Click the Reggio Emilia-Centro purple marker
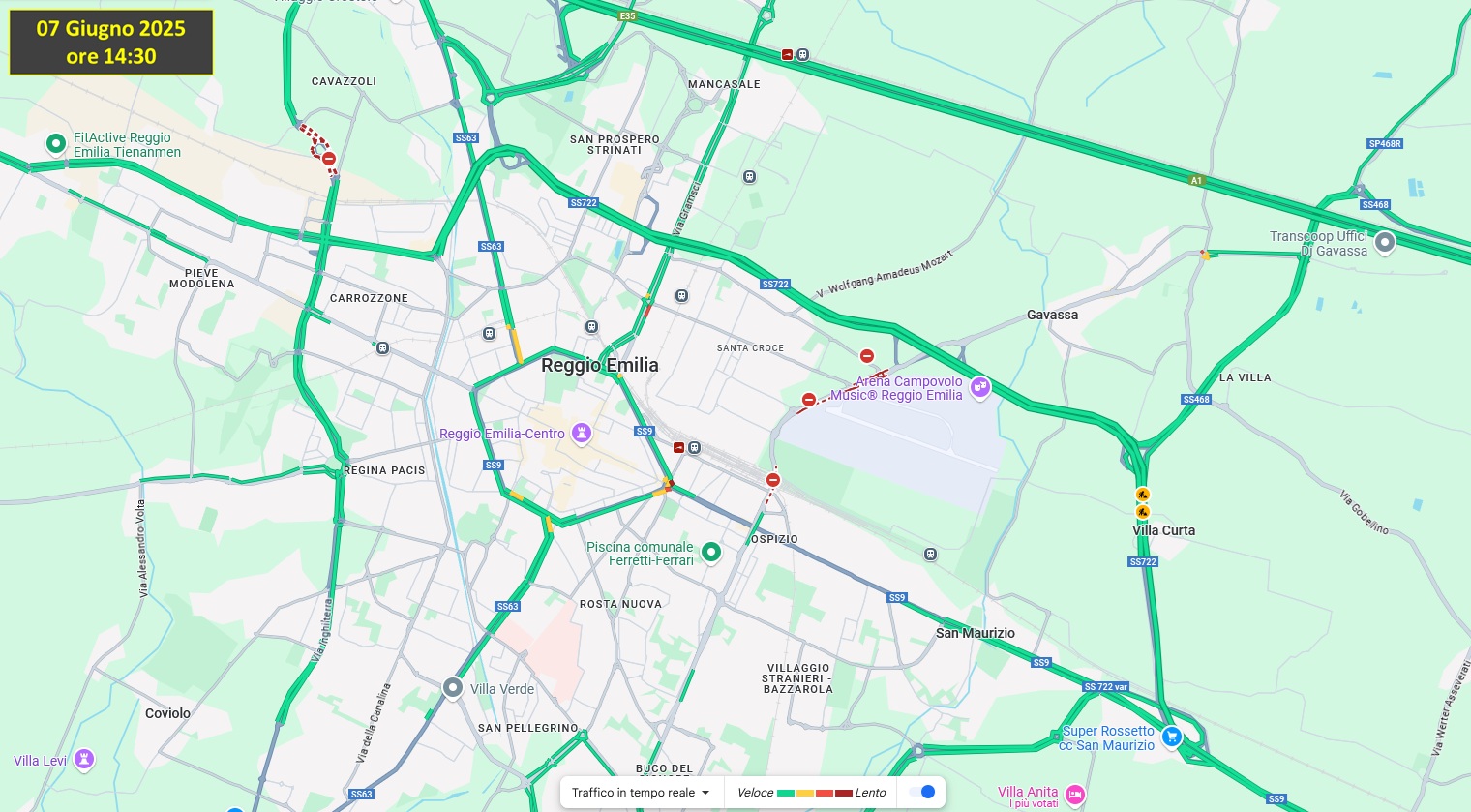The height and width of the screenshot is (812, 1471). click(582, 433)
